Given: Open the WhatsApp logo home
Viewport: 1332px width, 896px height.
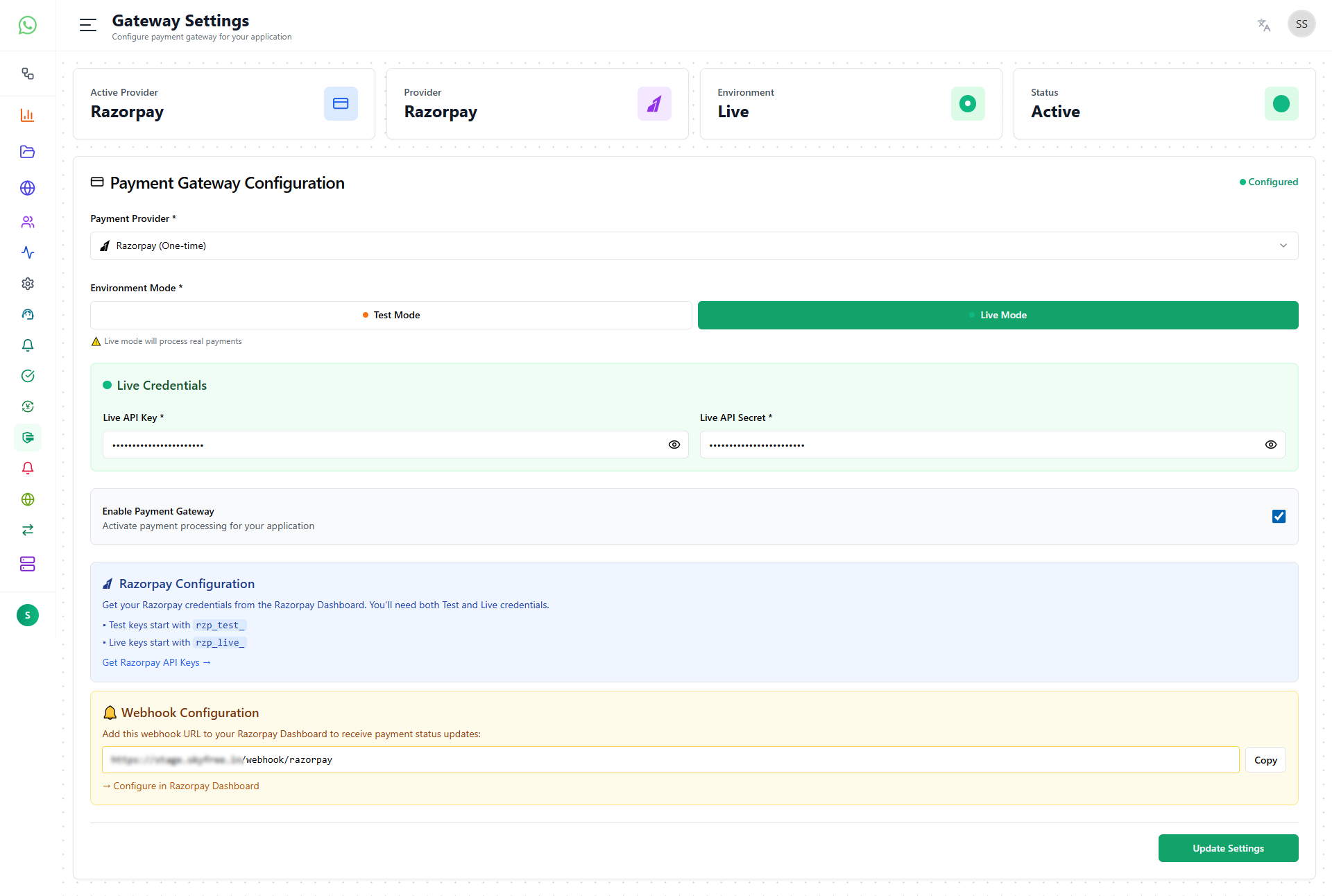Looking at the screenshot, I should pos(28,26).
